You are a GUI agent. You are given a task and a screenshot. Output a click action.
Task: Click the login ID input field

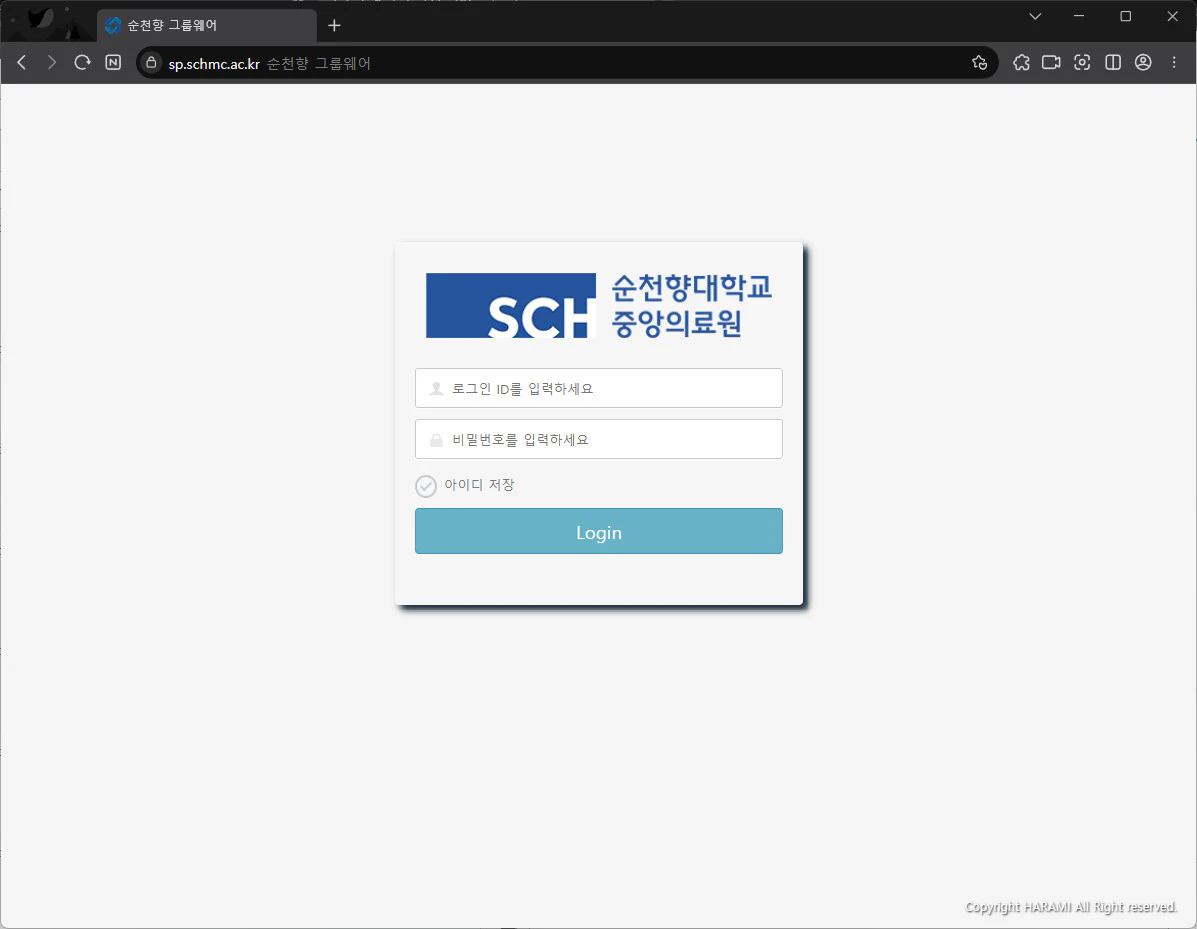598,388
